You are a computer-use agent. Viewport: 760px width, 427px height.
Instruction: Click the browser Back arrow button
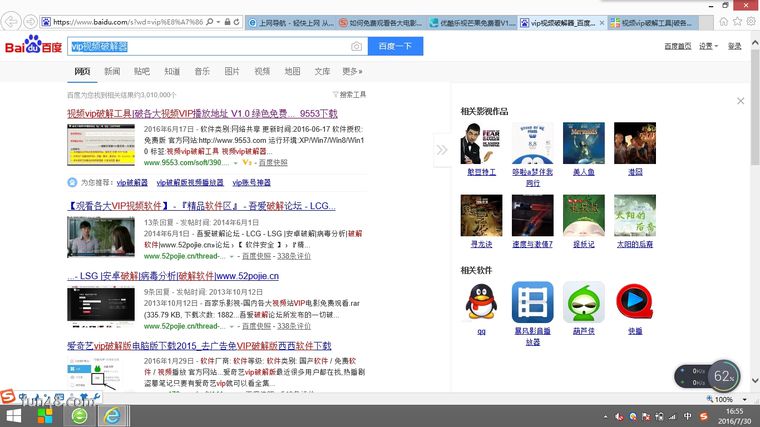click(x=11, y=21)
